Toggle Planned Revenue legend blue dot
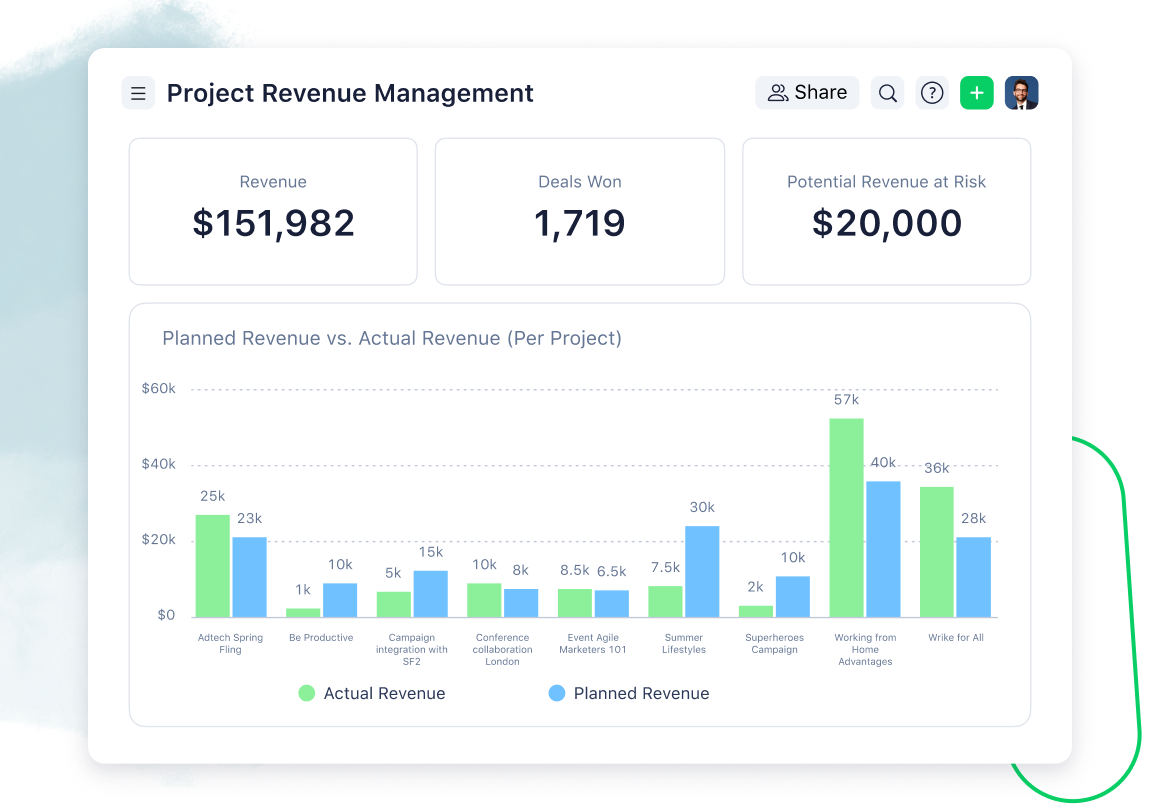Screen dimensions: 1160x812 [x=557, y=693]
